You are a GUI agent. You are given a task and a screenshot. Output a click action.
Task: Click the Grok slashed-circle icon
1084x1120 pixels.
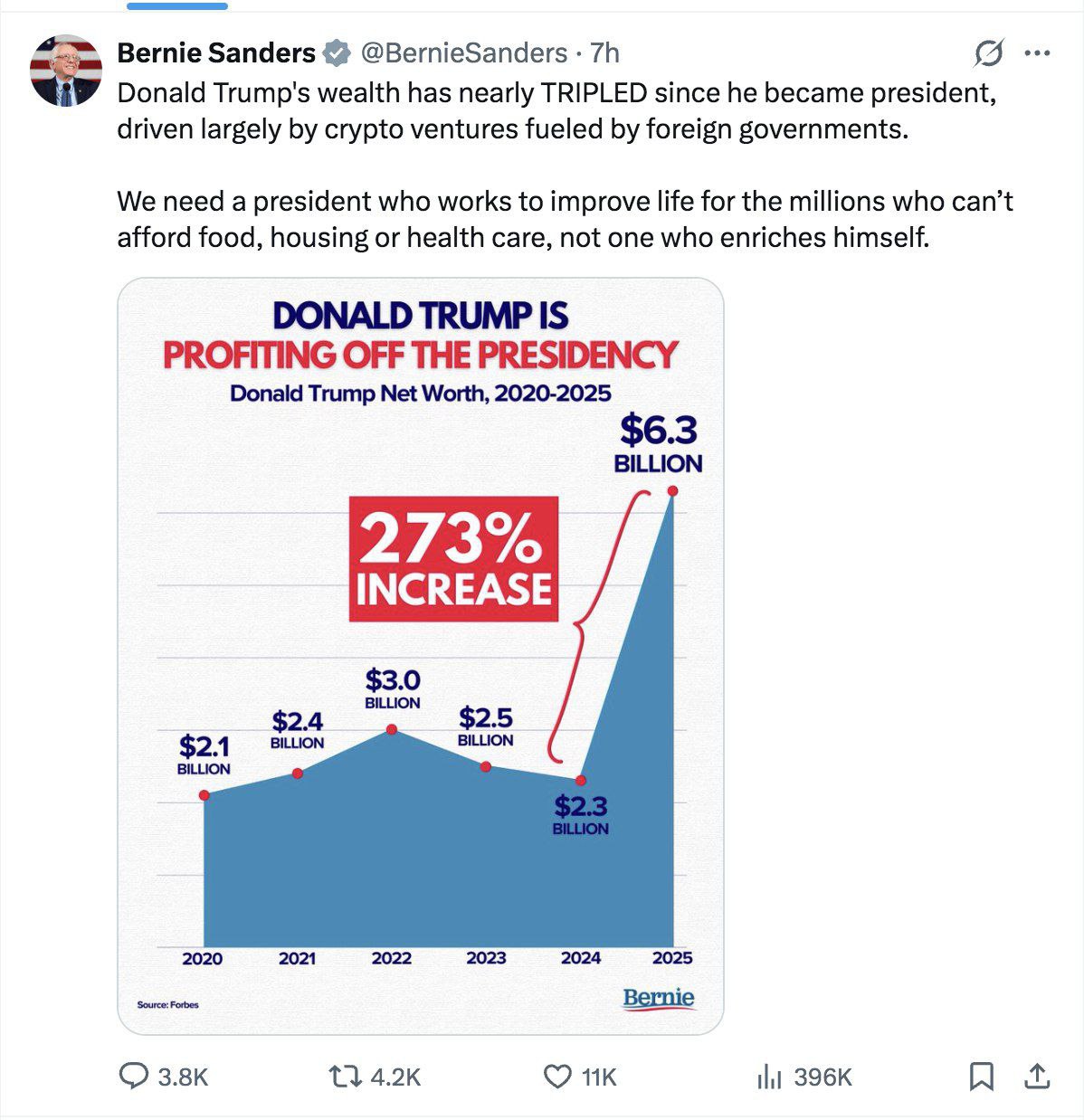988,53
